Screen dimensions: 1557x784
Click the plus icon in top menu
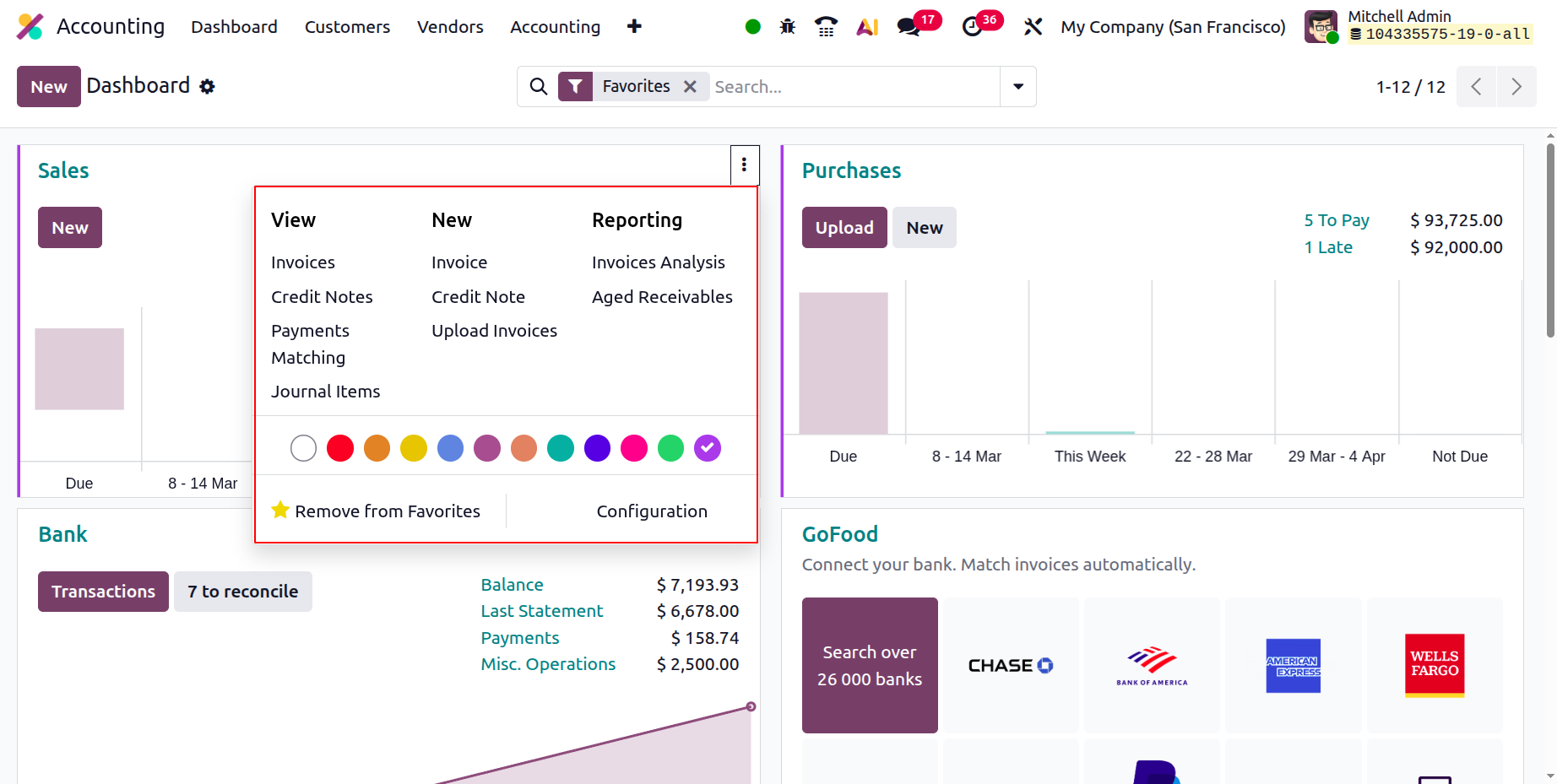click(x=634, y=27)
